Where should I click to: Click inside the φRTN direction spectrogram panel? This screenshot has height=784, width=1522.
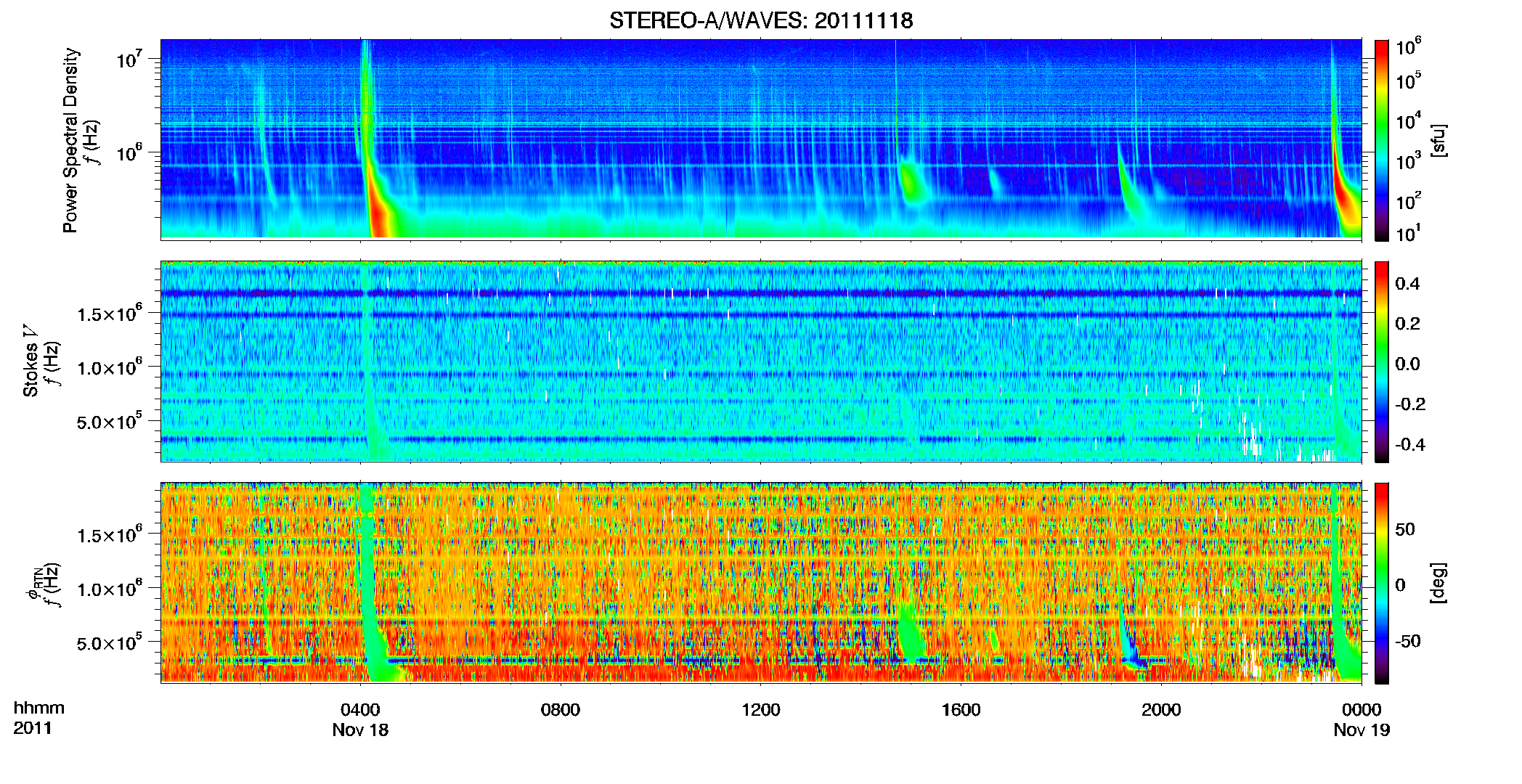coord(761,583)
